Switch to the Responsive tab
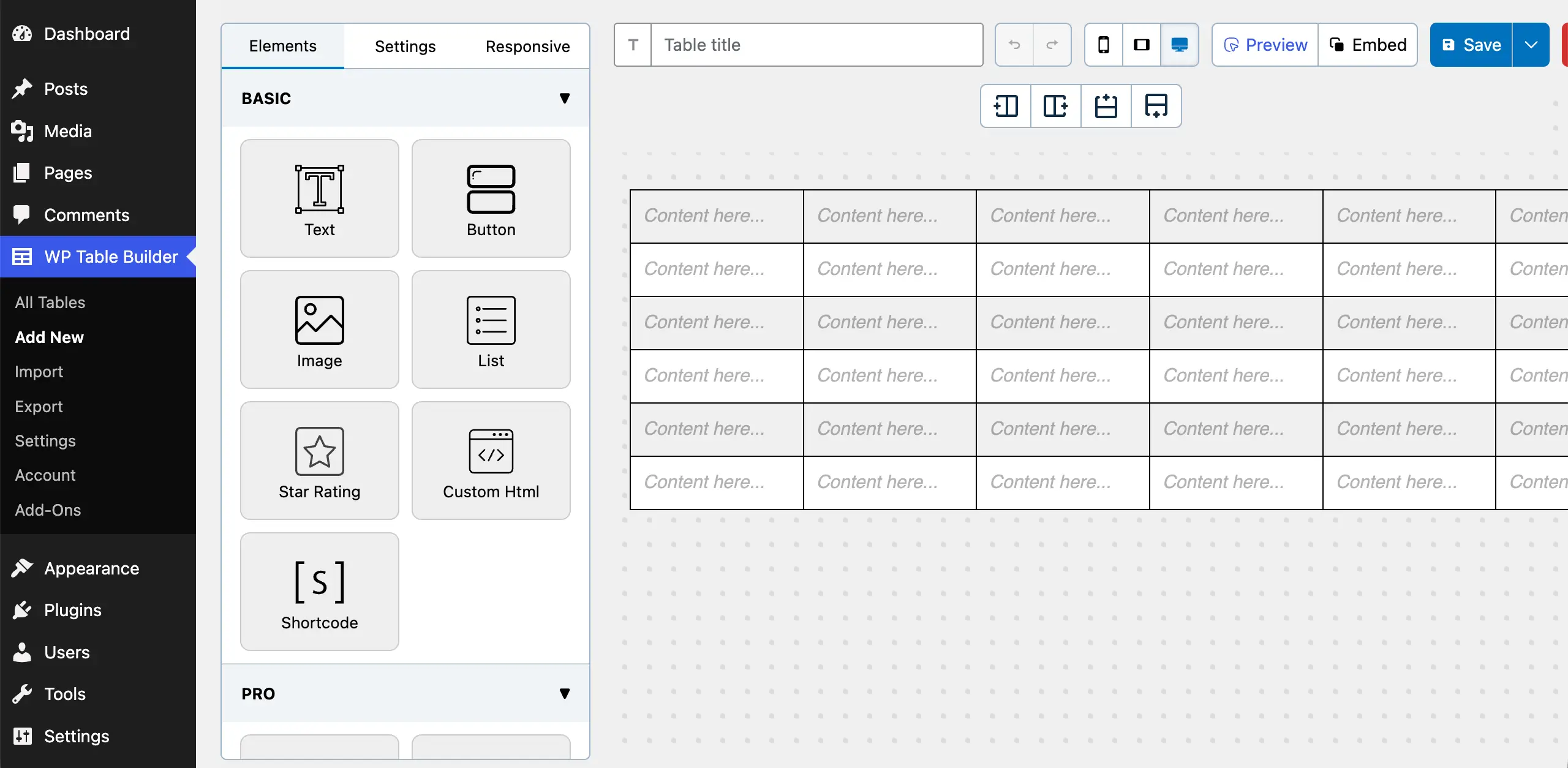Viewport: 1568px width, 768px height. point(527,46)
